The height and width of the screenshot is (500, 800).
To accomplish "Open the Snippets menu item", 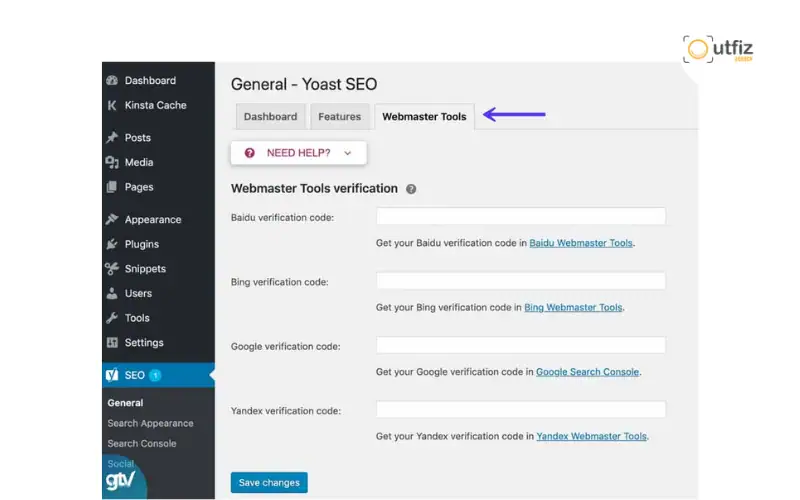I will click(145, 269).
